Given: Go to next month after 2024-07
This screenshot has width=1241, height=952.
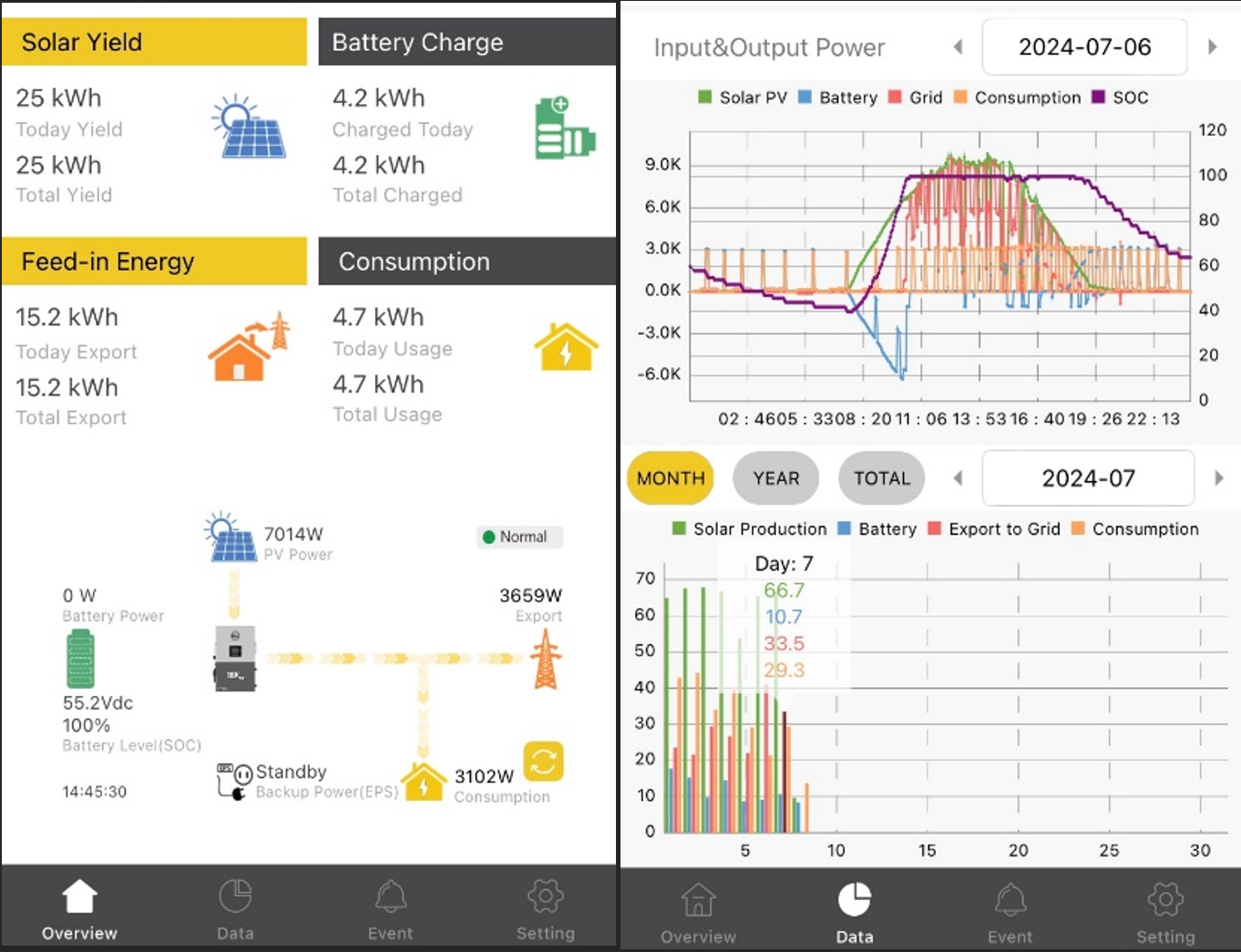Looking at the screenshot, I should [x=1218, y=478].
